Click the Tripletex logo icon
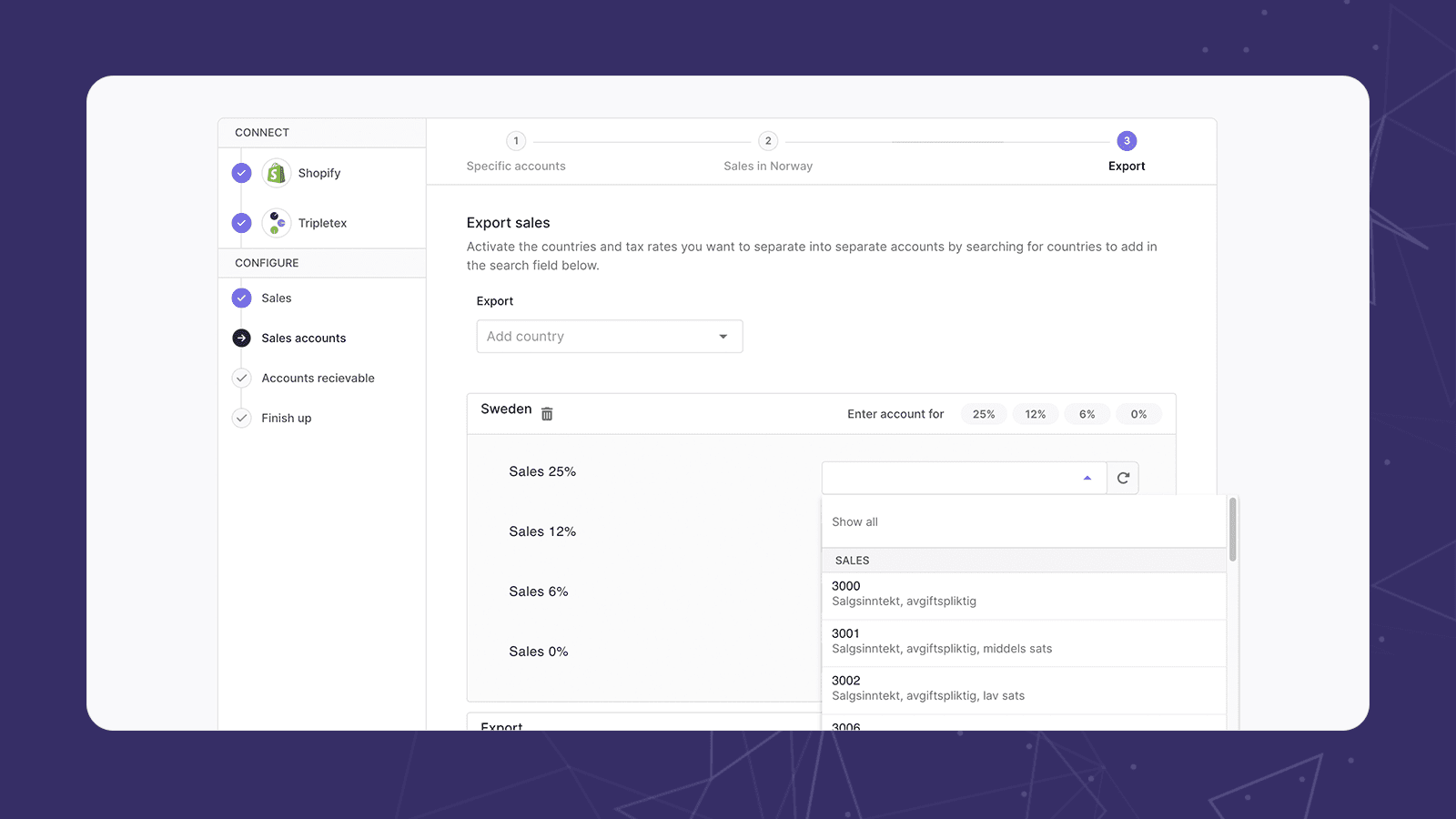Image resolution: width=1456 pixels, height=819 pixels. coord(276,223)
